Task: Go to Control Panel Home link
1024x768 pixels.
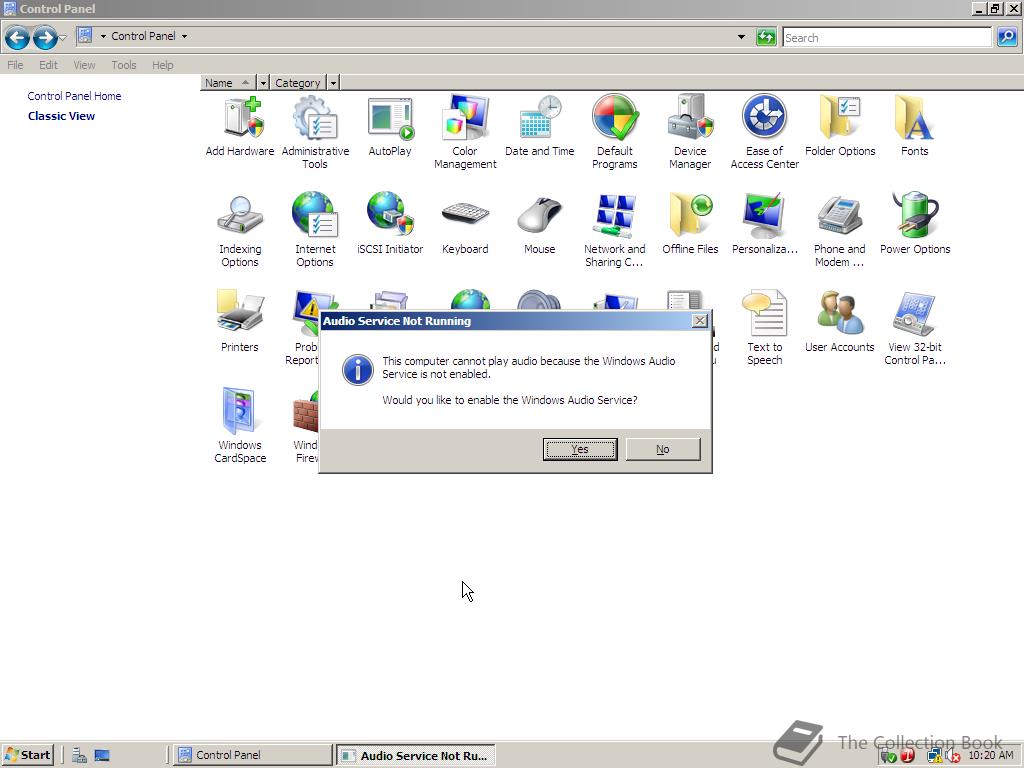Action: coord(74,96)
